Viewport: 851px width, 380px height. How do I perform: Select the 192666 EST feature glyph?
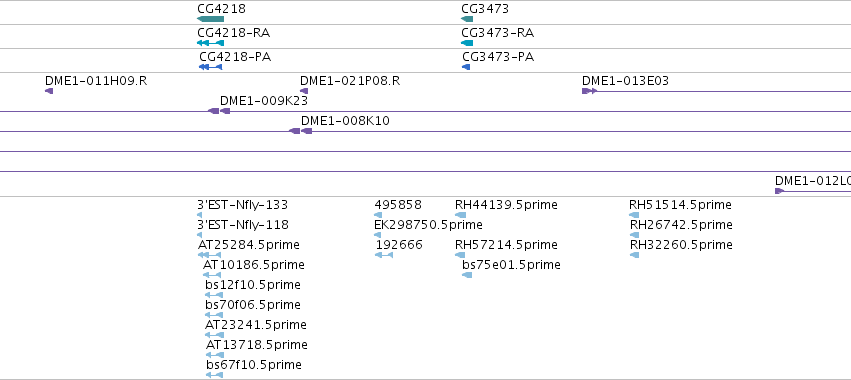384,255
